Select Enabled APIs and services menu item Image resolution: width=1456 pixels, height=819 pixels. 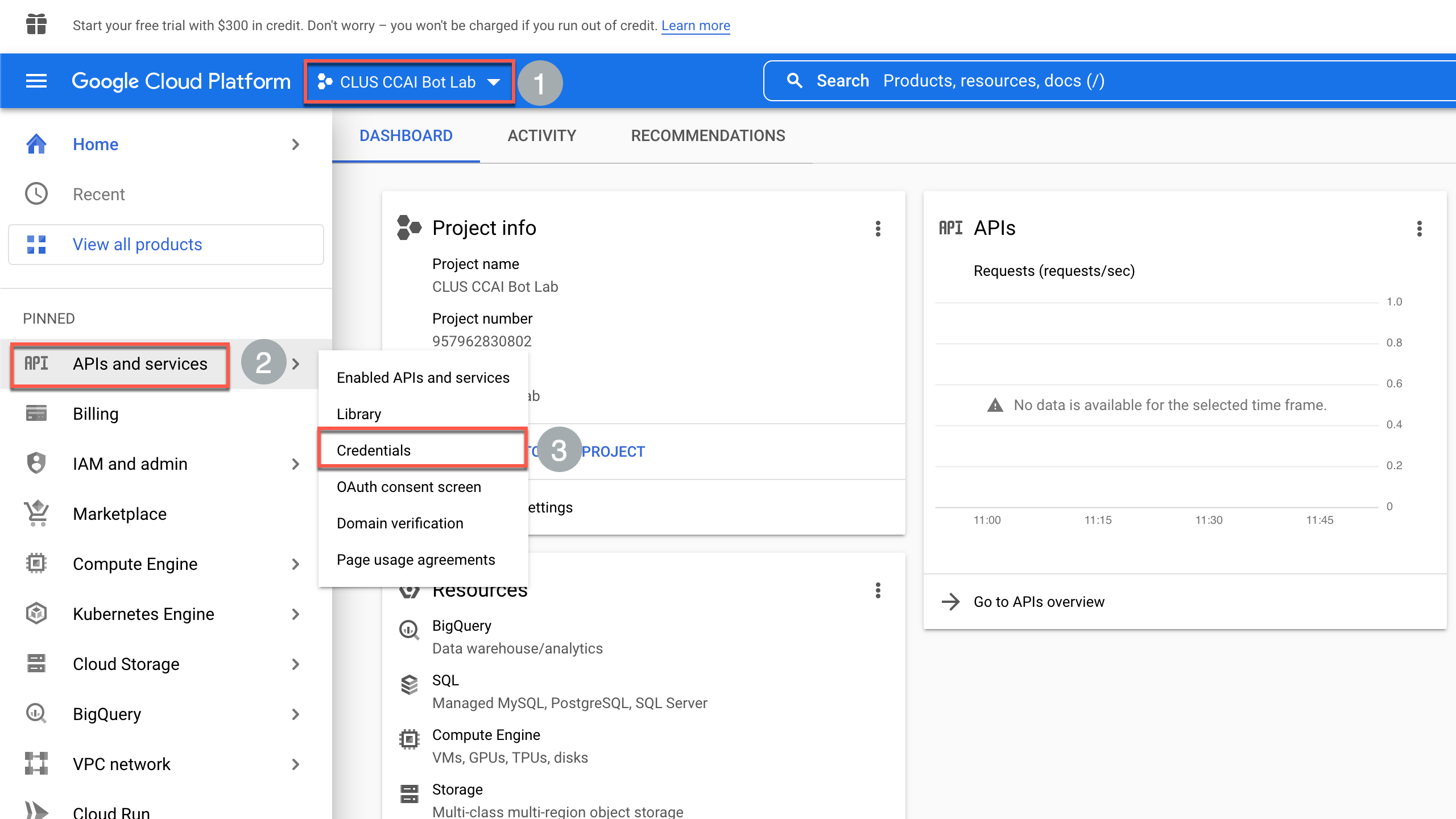[x=423, y=378]
